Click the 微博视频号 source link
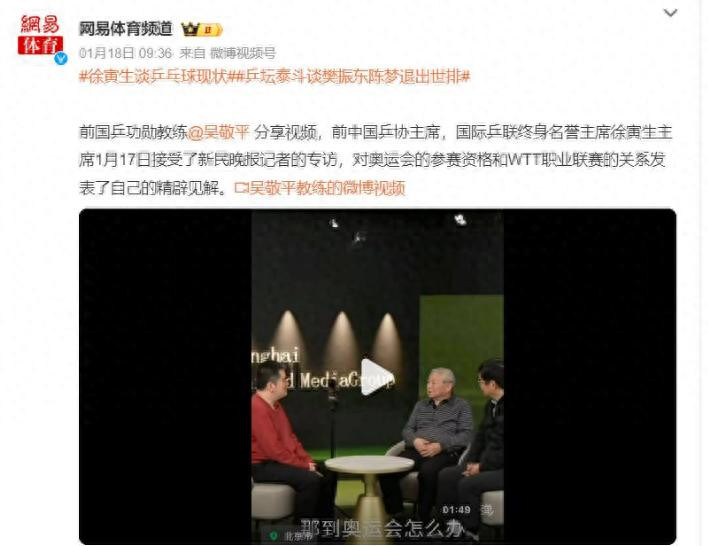This screenshot has width=708, height=546. point(242,53)
